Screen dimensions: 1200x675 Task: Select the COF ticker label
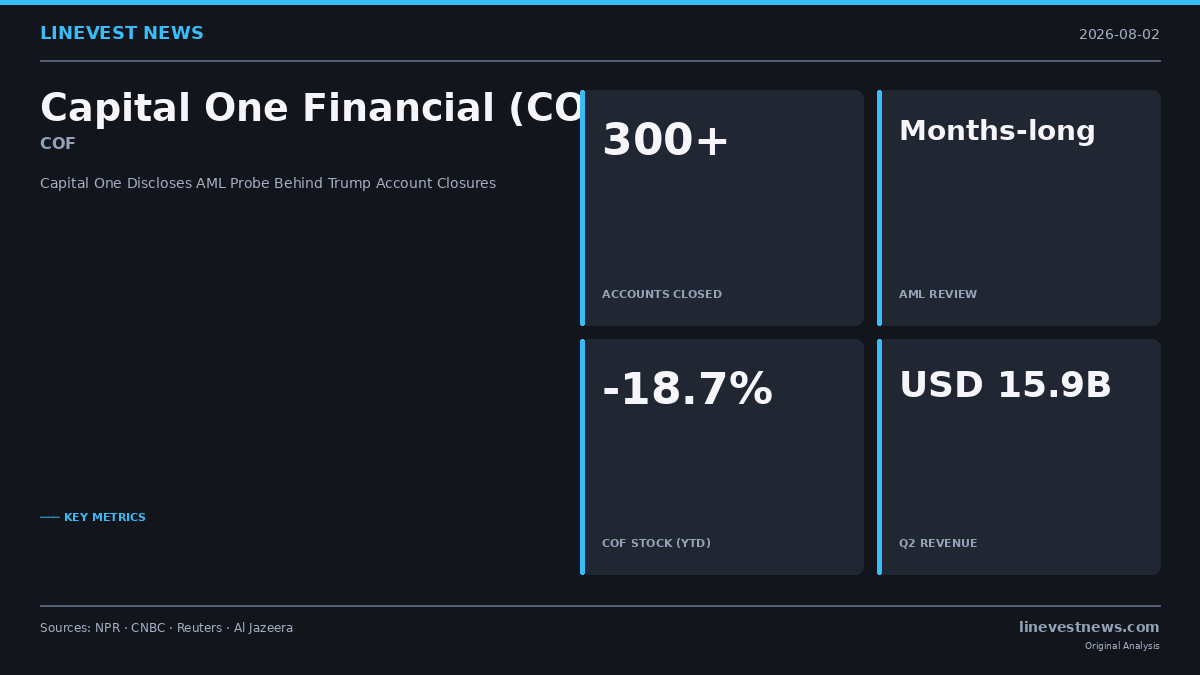coord(58,144)
